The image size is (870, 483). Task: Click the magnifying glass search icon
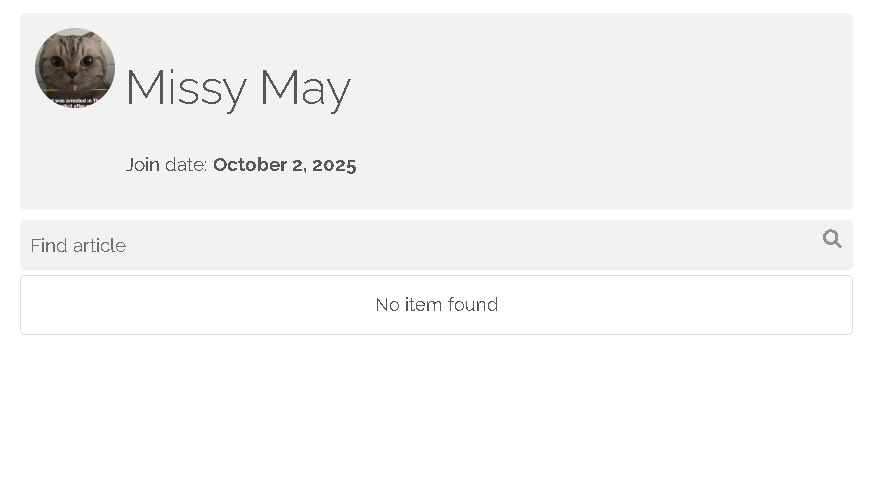click(x=831, y=239)
